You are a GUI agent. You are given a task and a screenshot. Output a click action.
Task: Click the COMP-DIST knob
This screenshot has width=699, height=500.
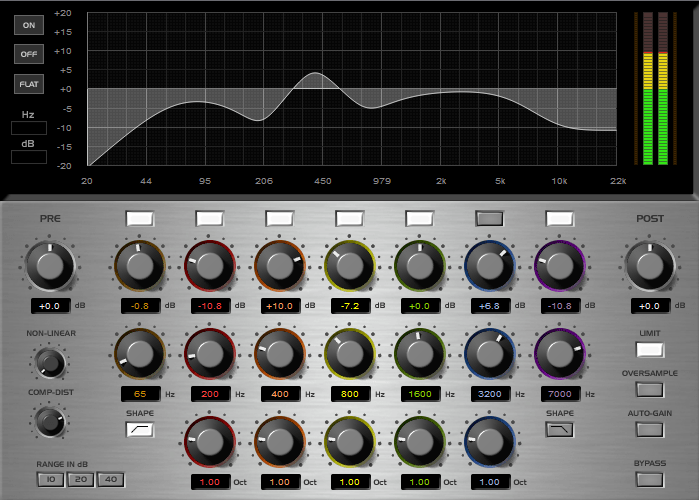[x=48, y=422]
